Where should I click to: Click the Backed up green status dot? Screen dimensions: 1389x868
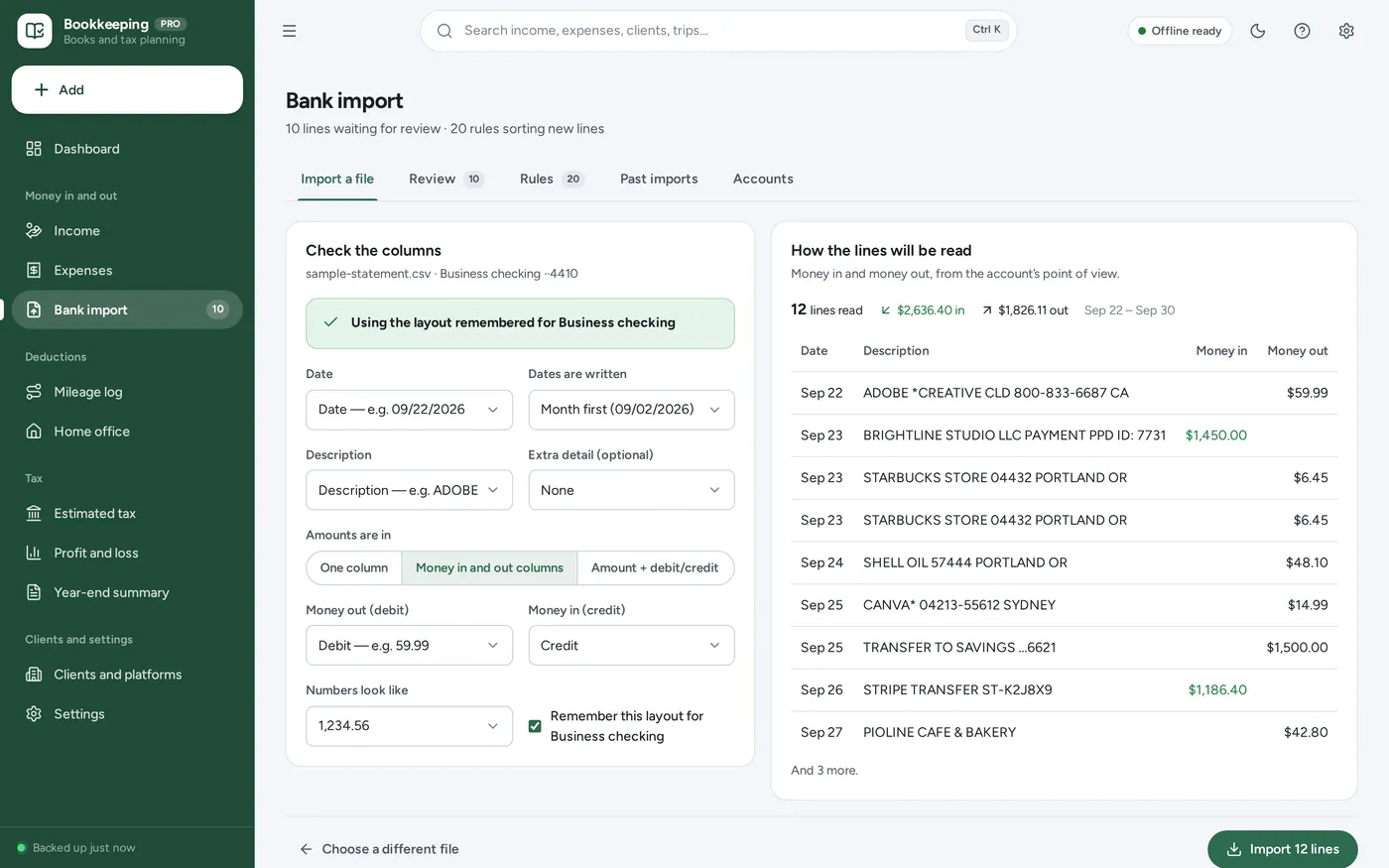21,848
